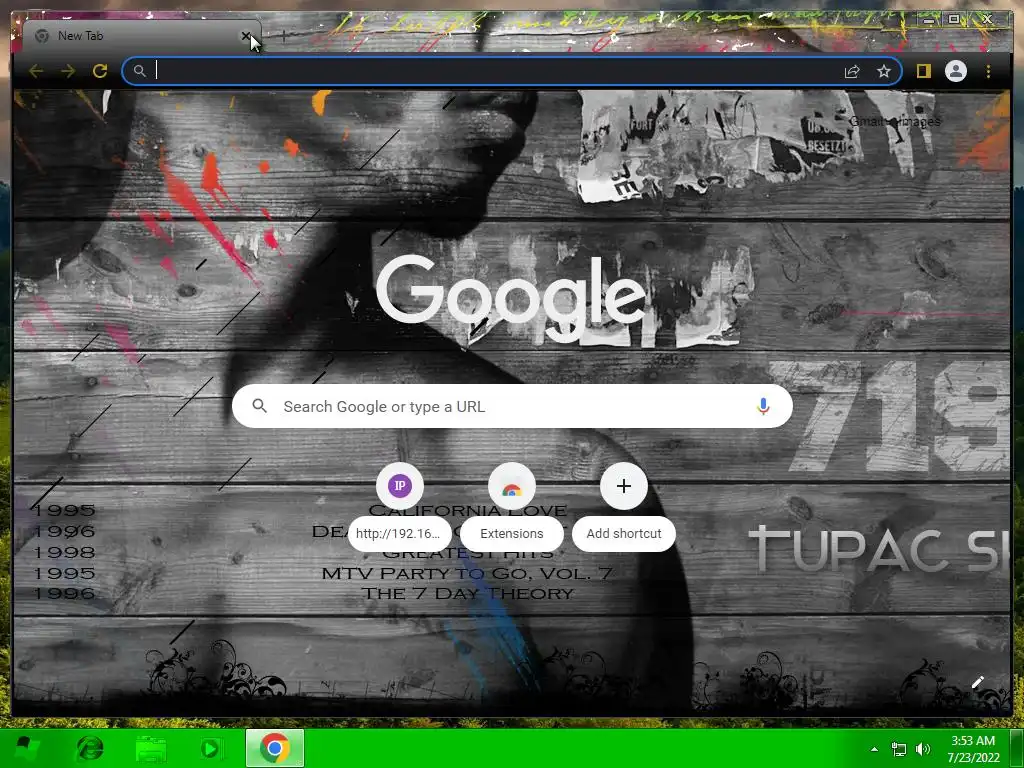This screenshot has height=768, width=1024.
Task: Open the Images link
Action: pyautogui.click(x=918, y=121)
